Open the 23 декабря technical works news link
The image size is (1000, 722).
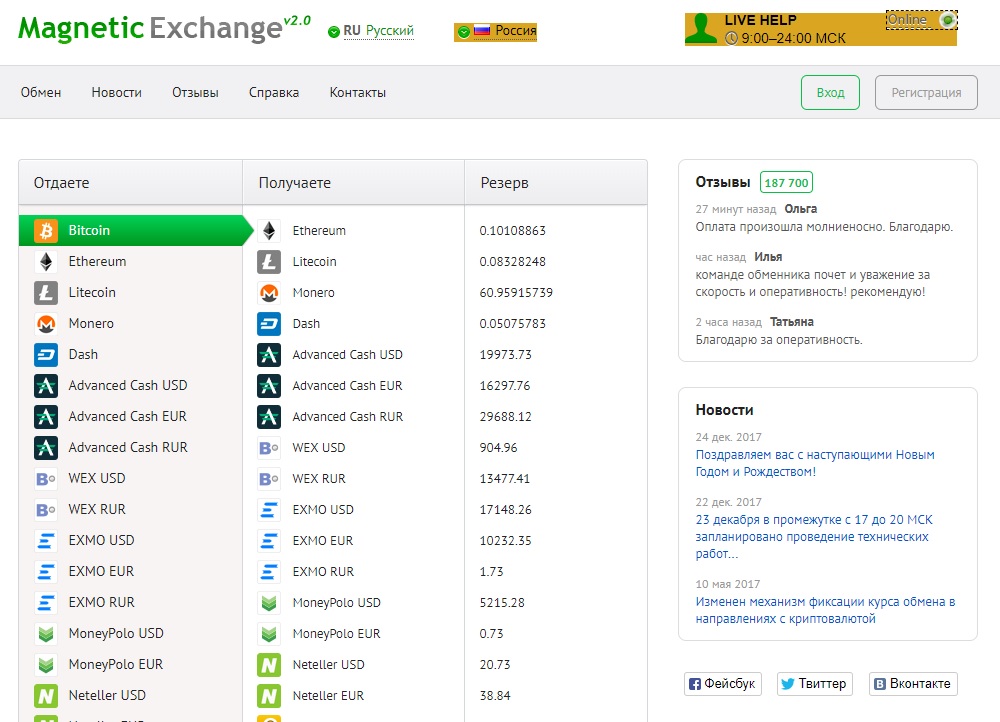click(814, 536)
